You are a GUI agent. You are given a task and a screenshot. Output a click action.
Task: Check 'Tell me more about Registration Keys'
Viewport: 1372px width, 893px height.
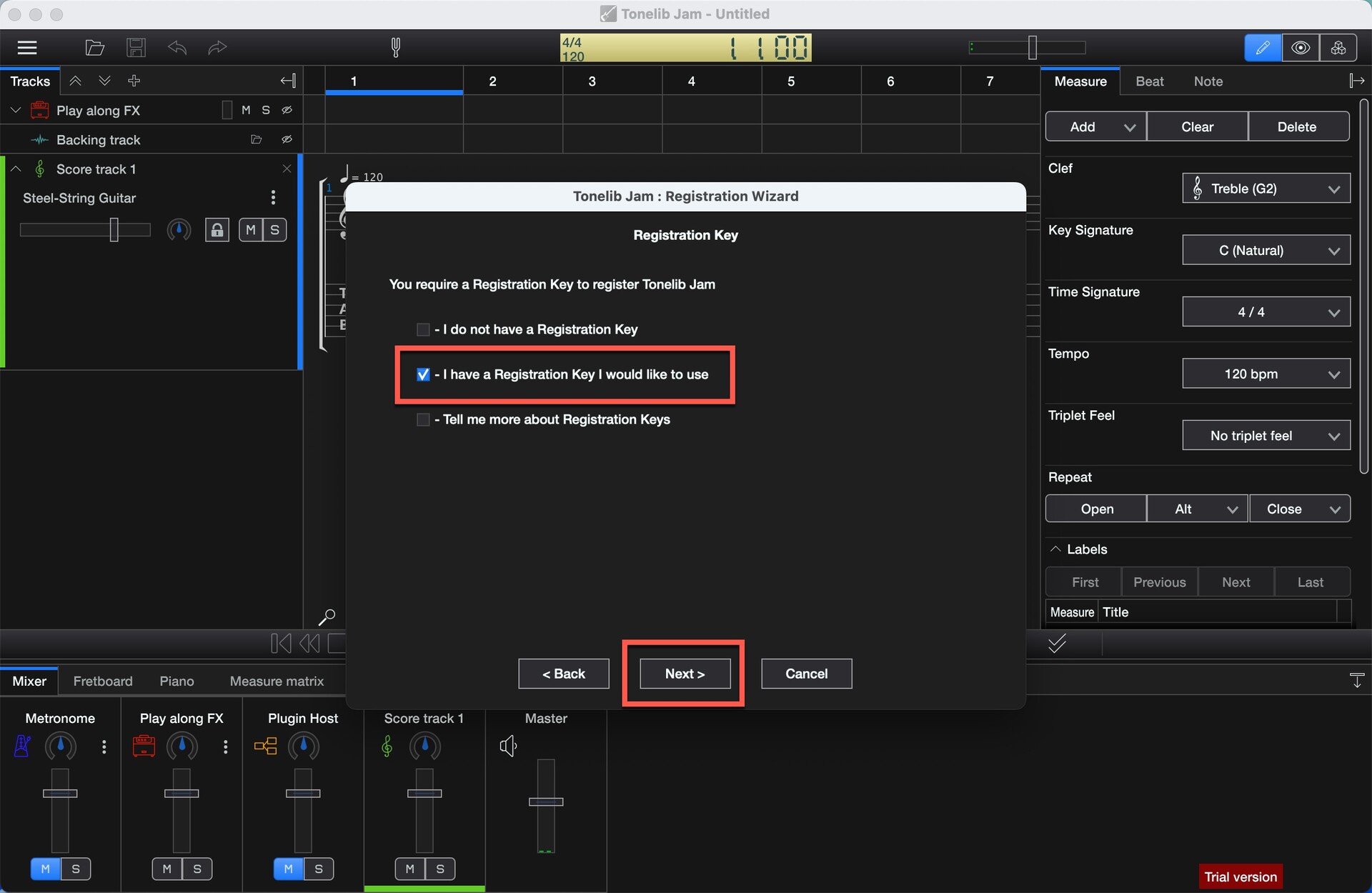[423, 419]
